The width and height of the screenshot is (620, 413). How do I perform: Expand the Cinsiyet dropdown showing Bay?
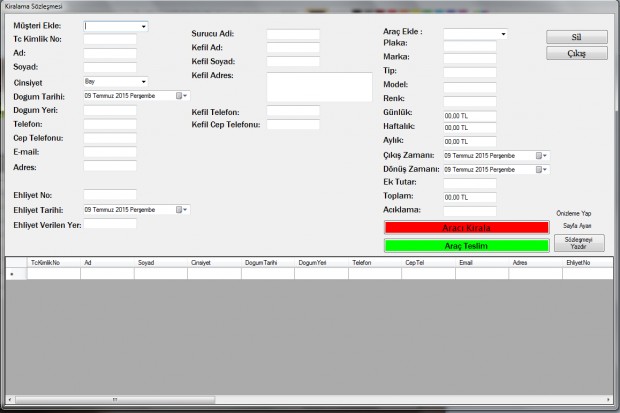click(144, 82)
